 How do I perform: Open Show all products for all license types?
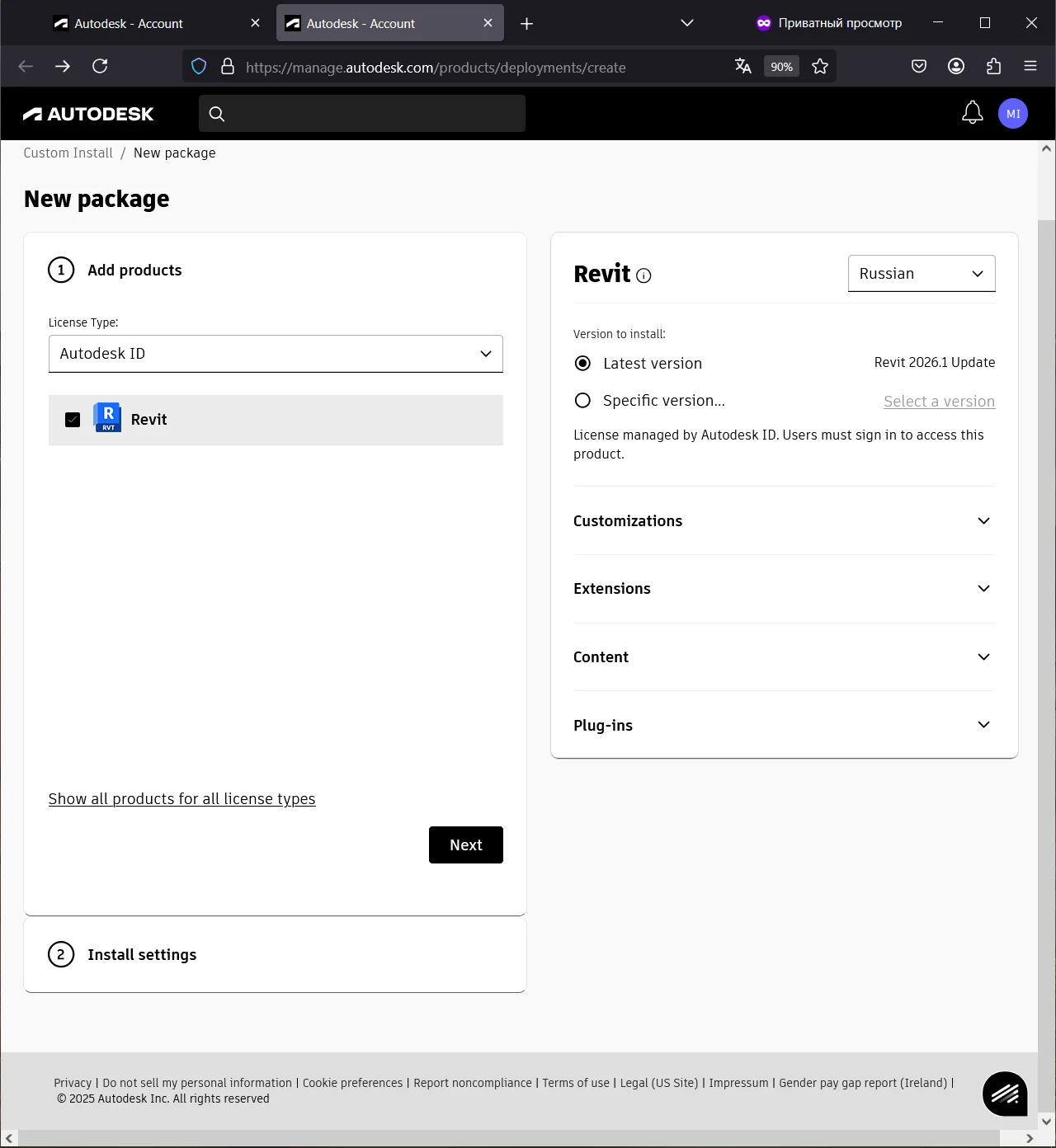(x=181, y=799)
